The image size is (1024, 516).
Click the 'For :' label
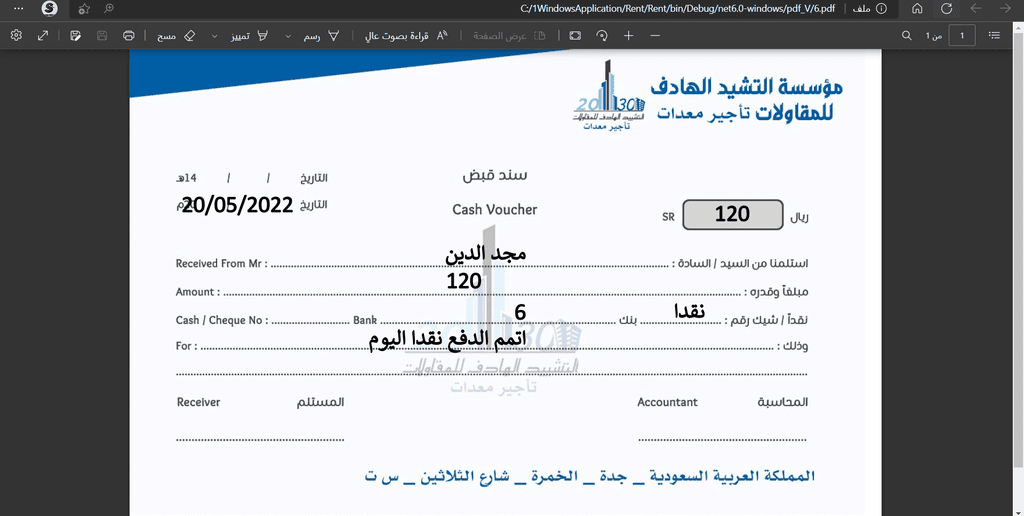coord(186,346)
